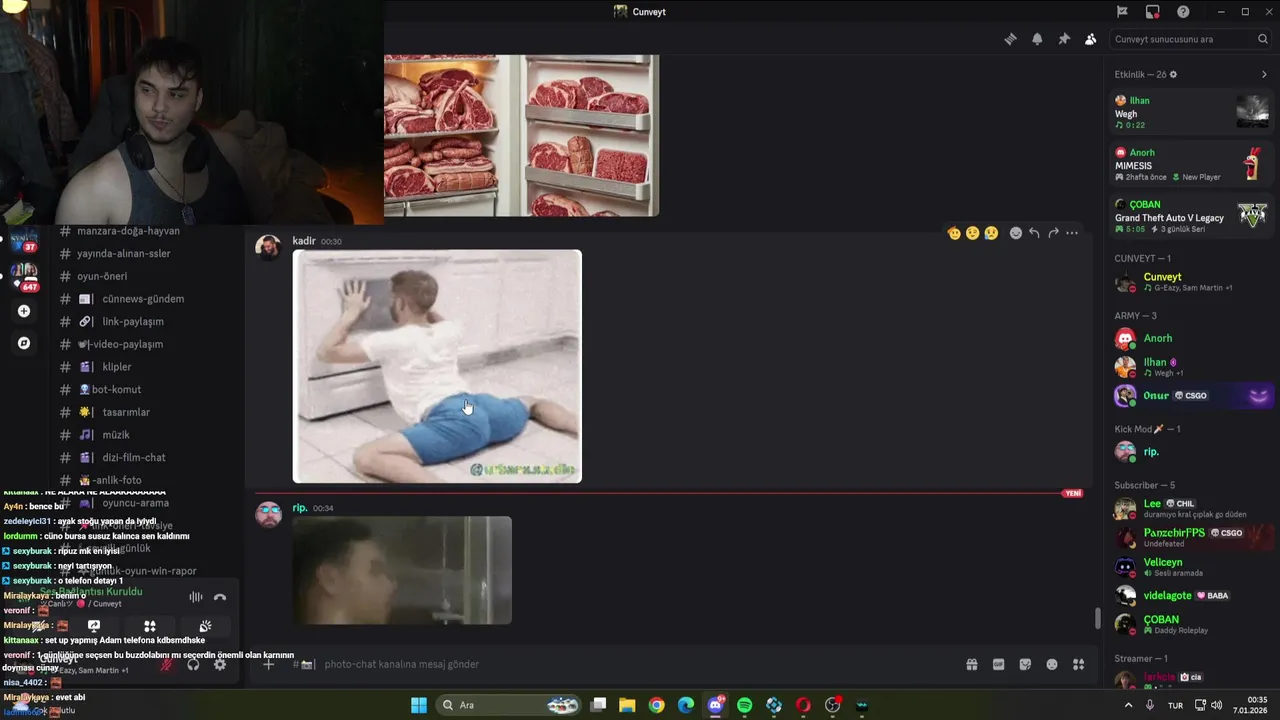
Task: Select Anorh in the ARMY group
Action: pos(1191,338)
